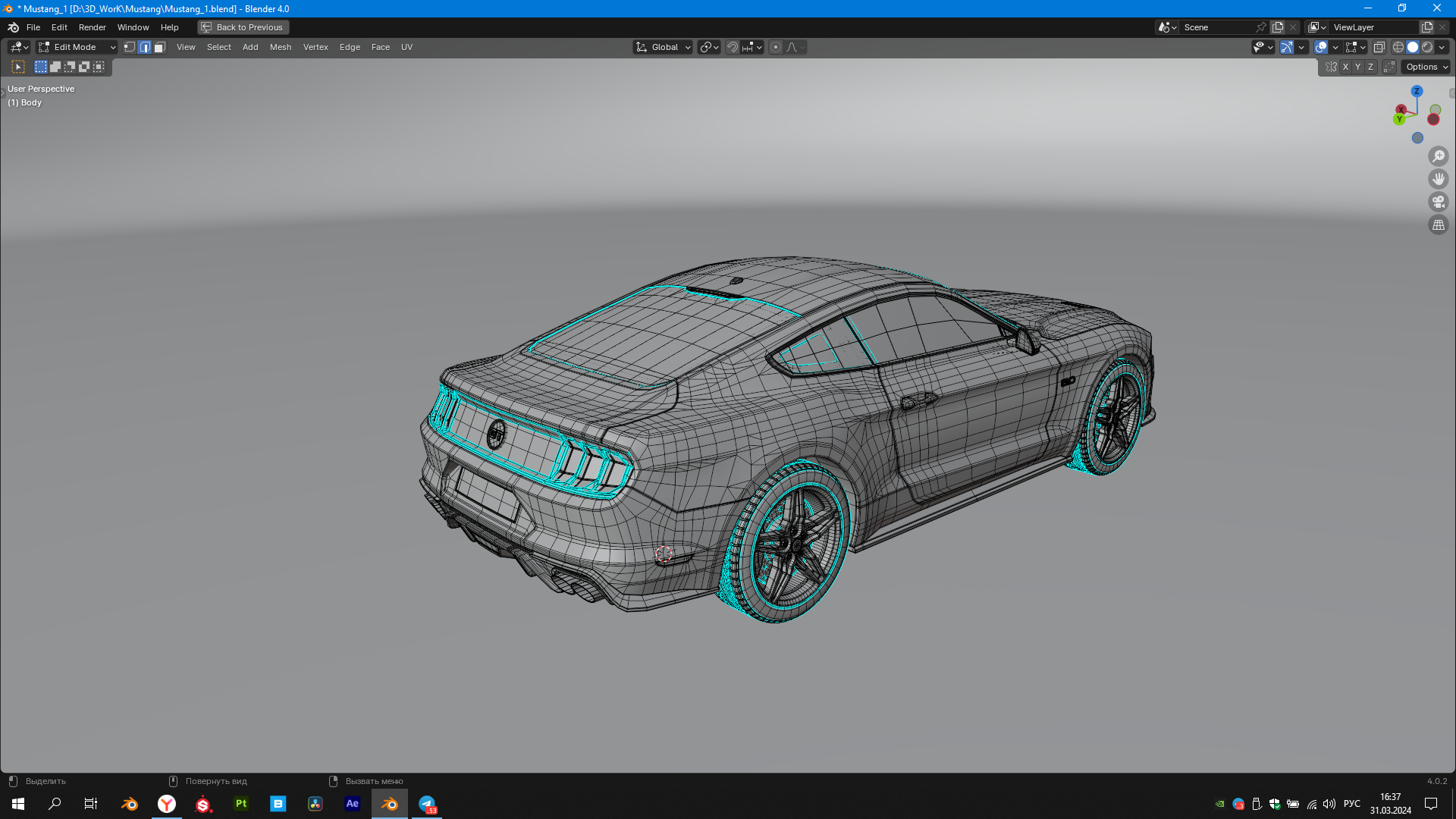This screenshot has width=1456, height=819.
Task: Switch to vertex select mode
Action: pos(130,47)
